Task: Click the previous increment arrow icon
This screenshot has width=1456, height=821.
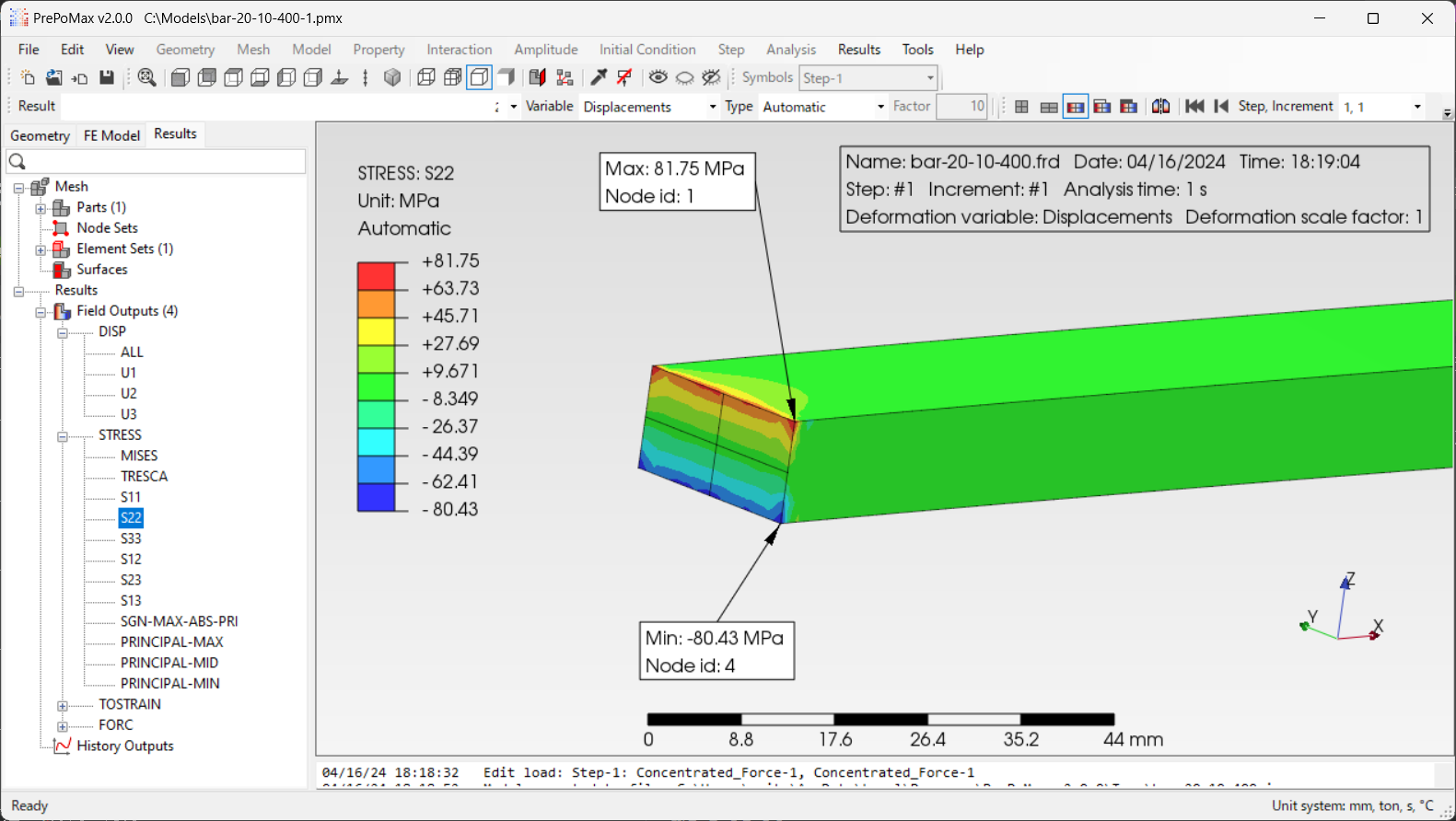Action: click(x=1221, y=107)
